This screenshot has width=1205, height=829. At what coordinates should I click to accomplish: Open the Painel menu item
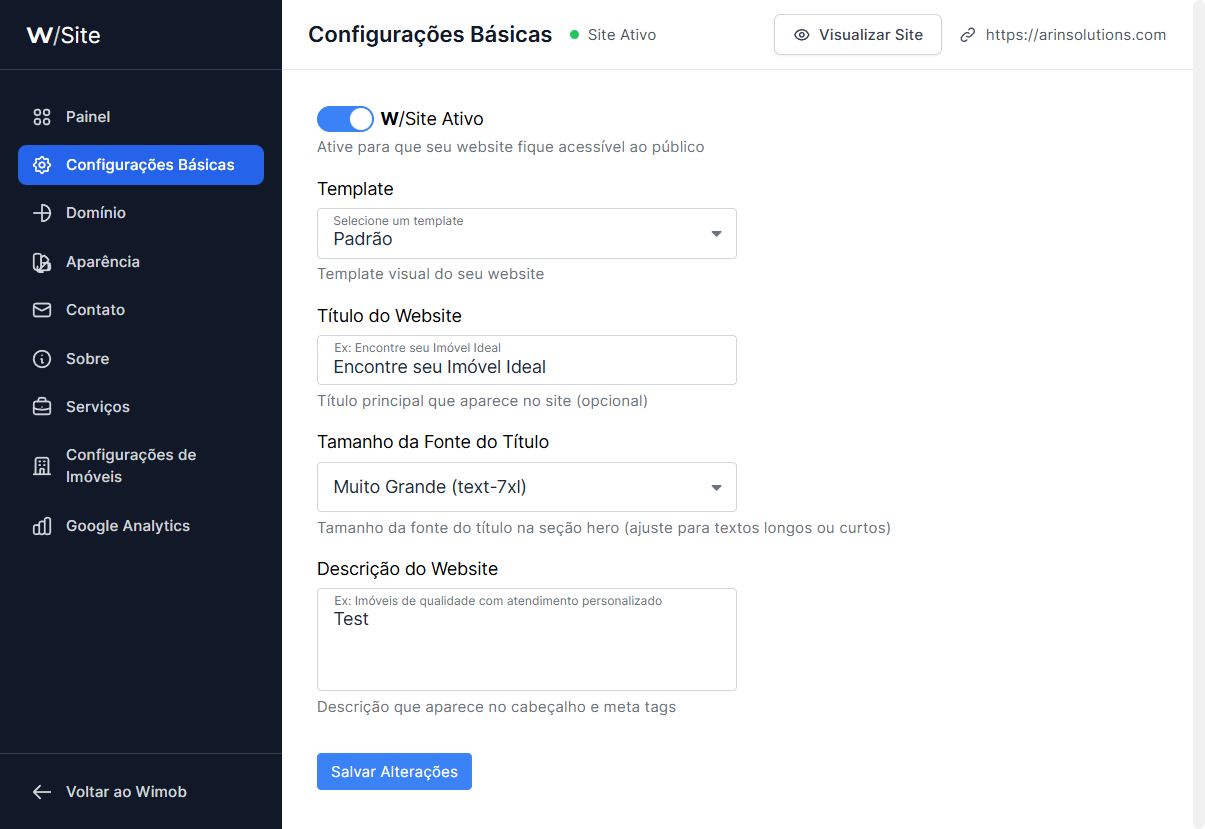[141, 117]
